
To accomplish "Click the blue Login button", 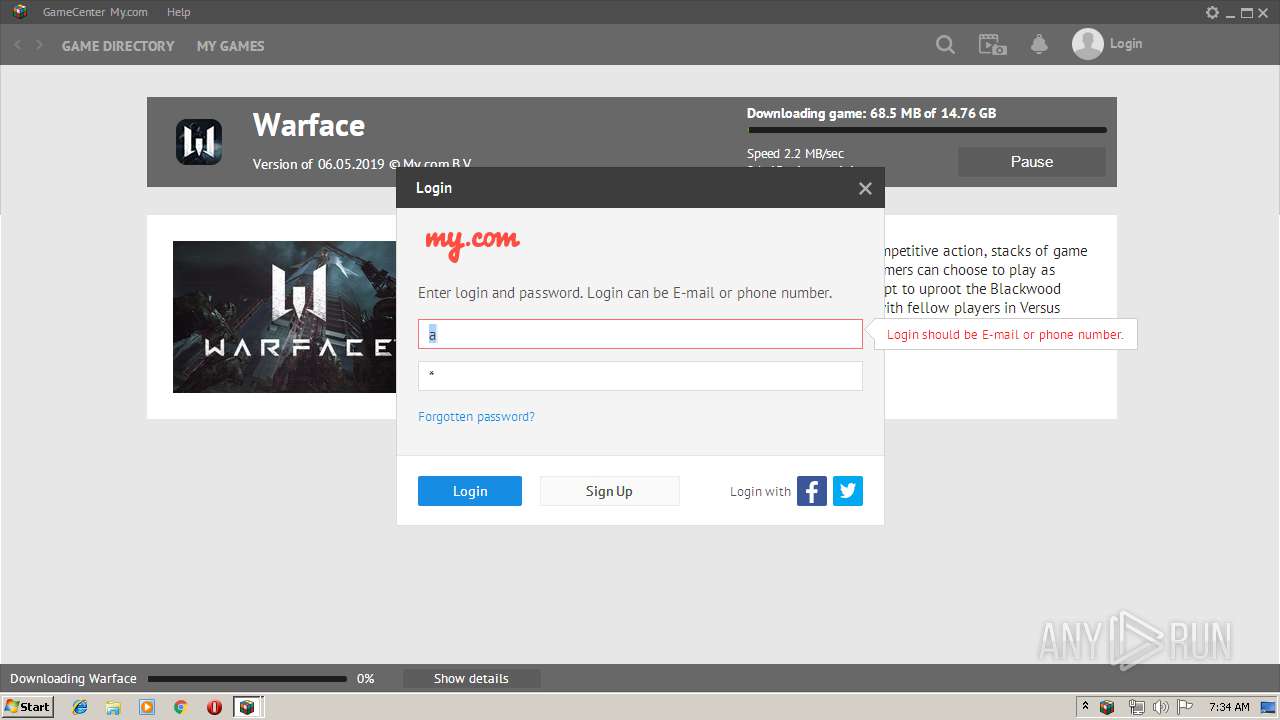I will click(x=470, y=491).
